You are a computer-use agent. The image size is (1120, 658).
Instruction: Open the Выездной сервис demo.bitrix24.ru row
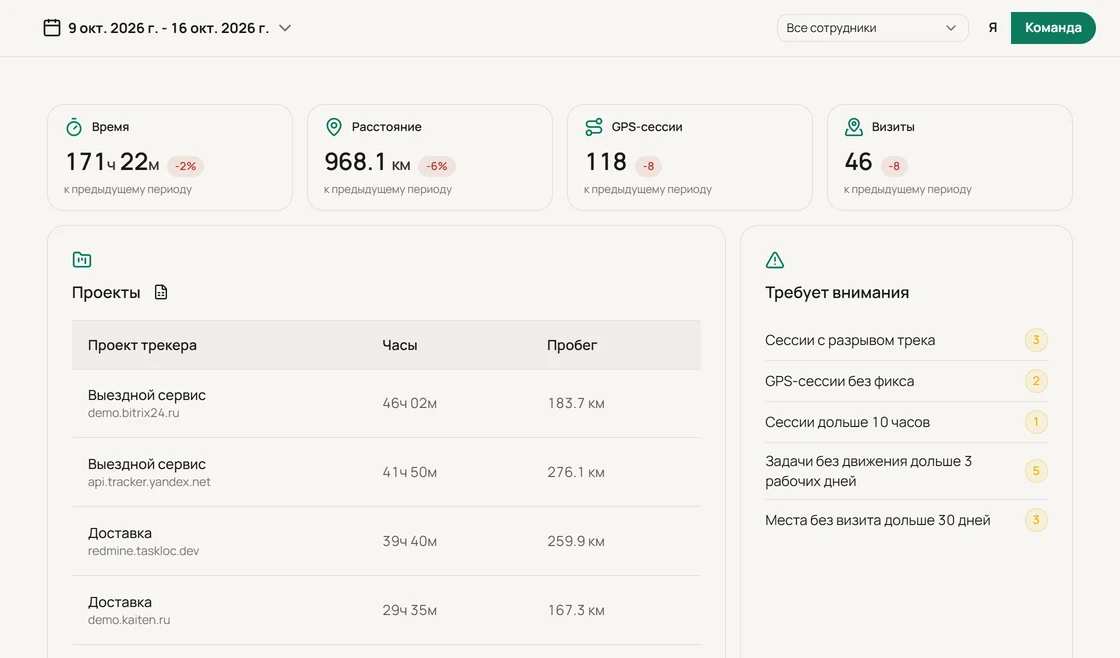[386, 404]
